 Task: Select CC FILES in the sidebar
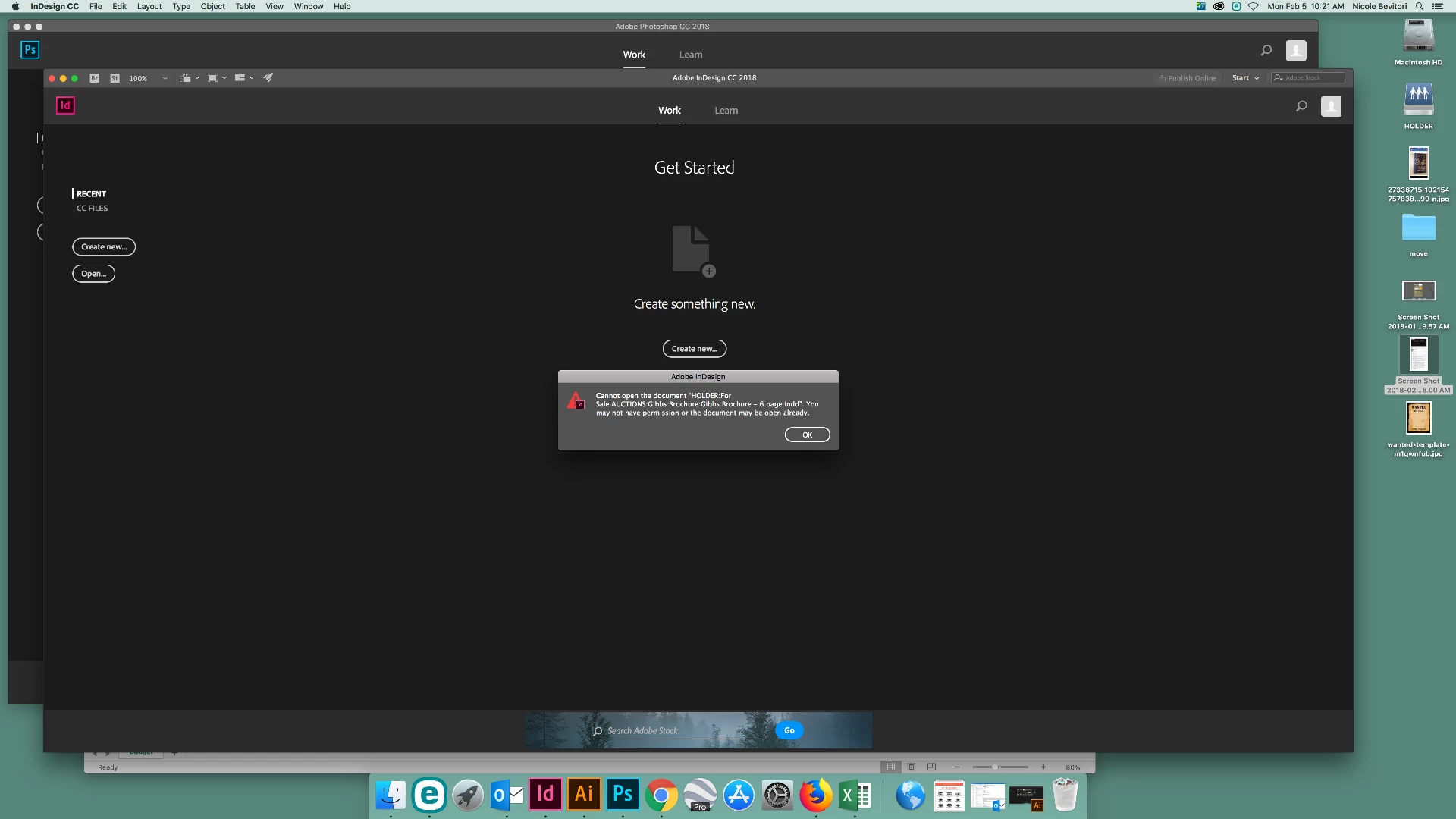tap(93, 208)
